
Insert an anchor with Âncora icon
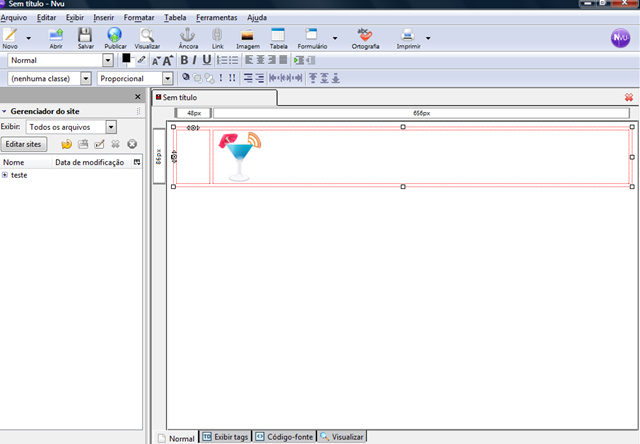188,36
